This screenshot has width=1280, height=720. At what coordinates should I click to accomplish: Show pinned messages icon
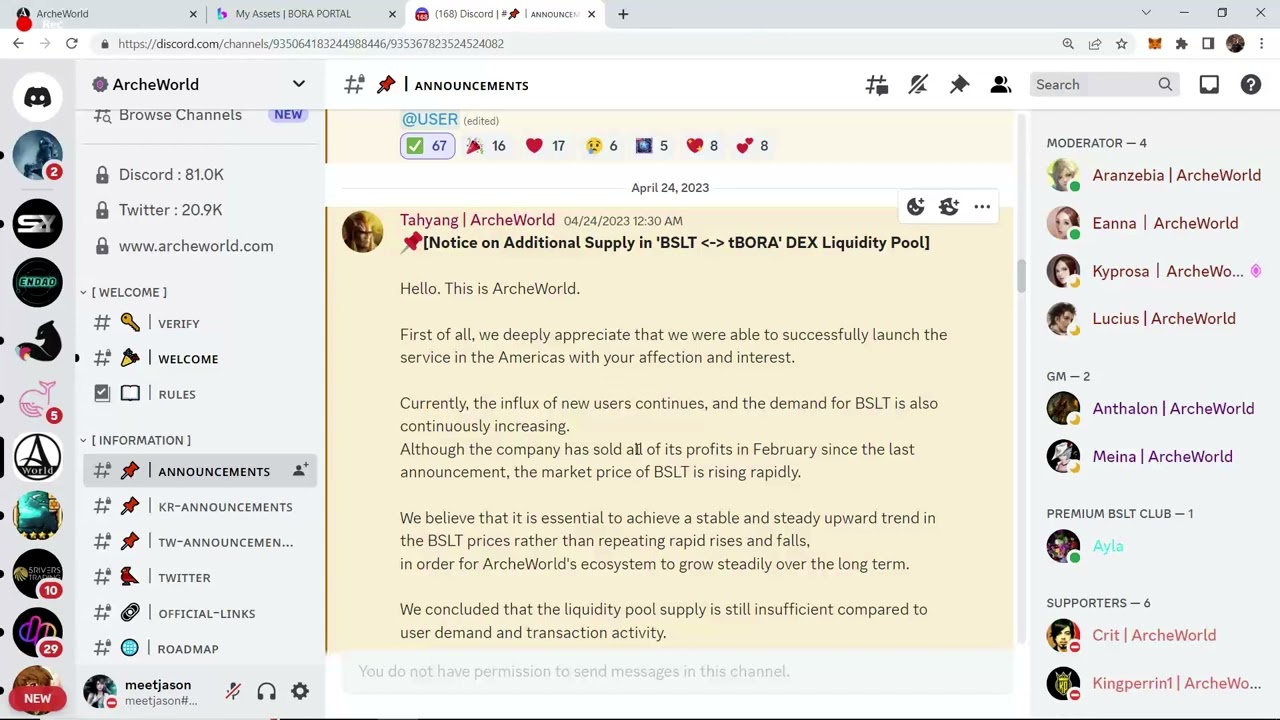[x=959, y=85]
